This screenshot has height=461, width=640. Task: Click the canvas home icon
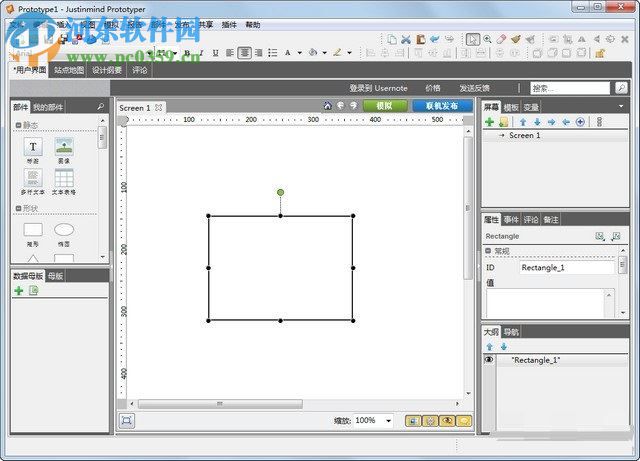point(327,106)
